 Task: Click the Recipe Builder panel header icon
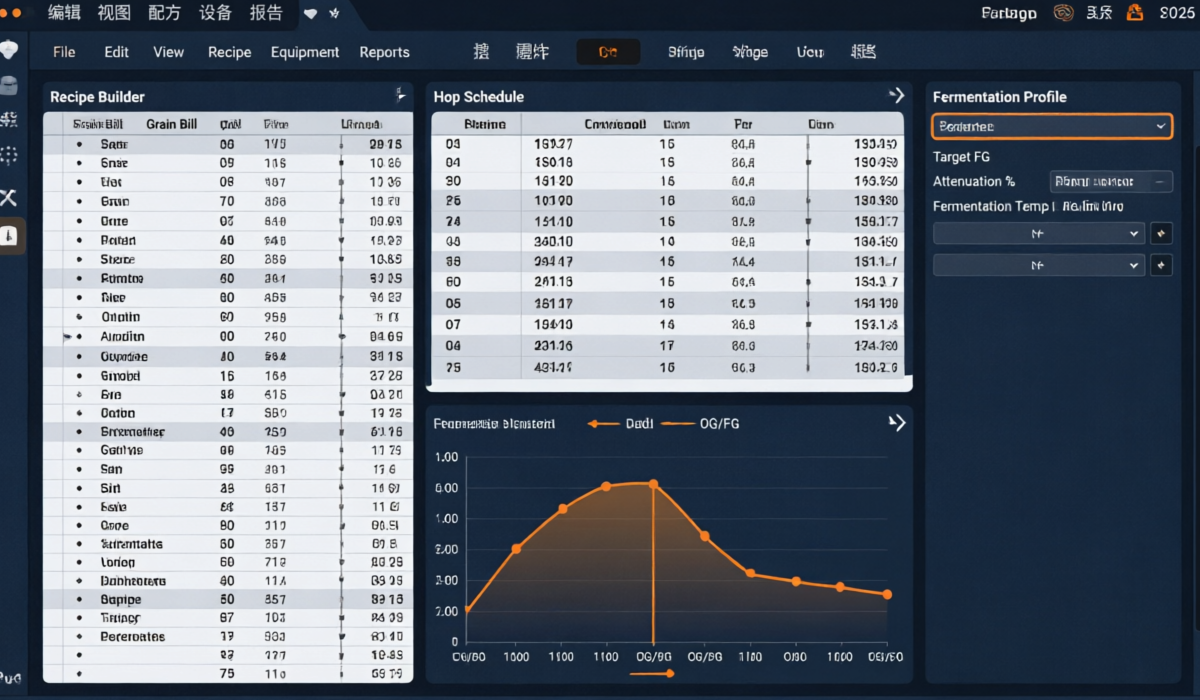coord(400,96)
